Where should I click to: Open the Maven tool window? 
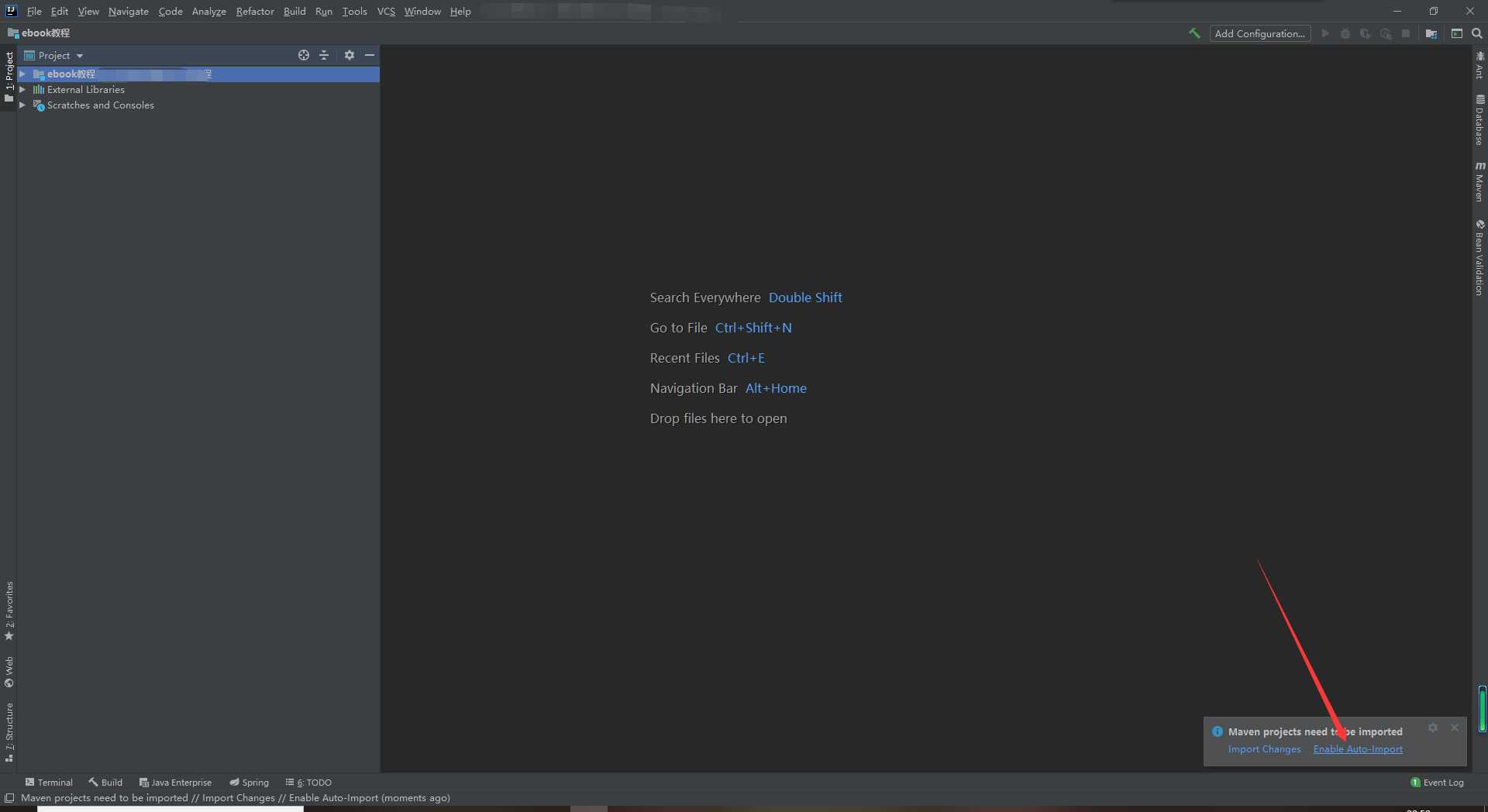pos(1479,182)
